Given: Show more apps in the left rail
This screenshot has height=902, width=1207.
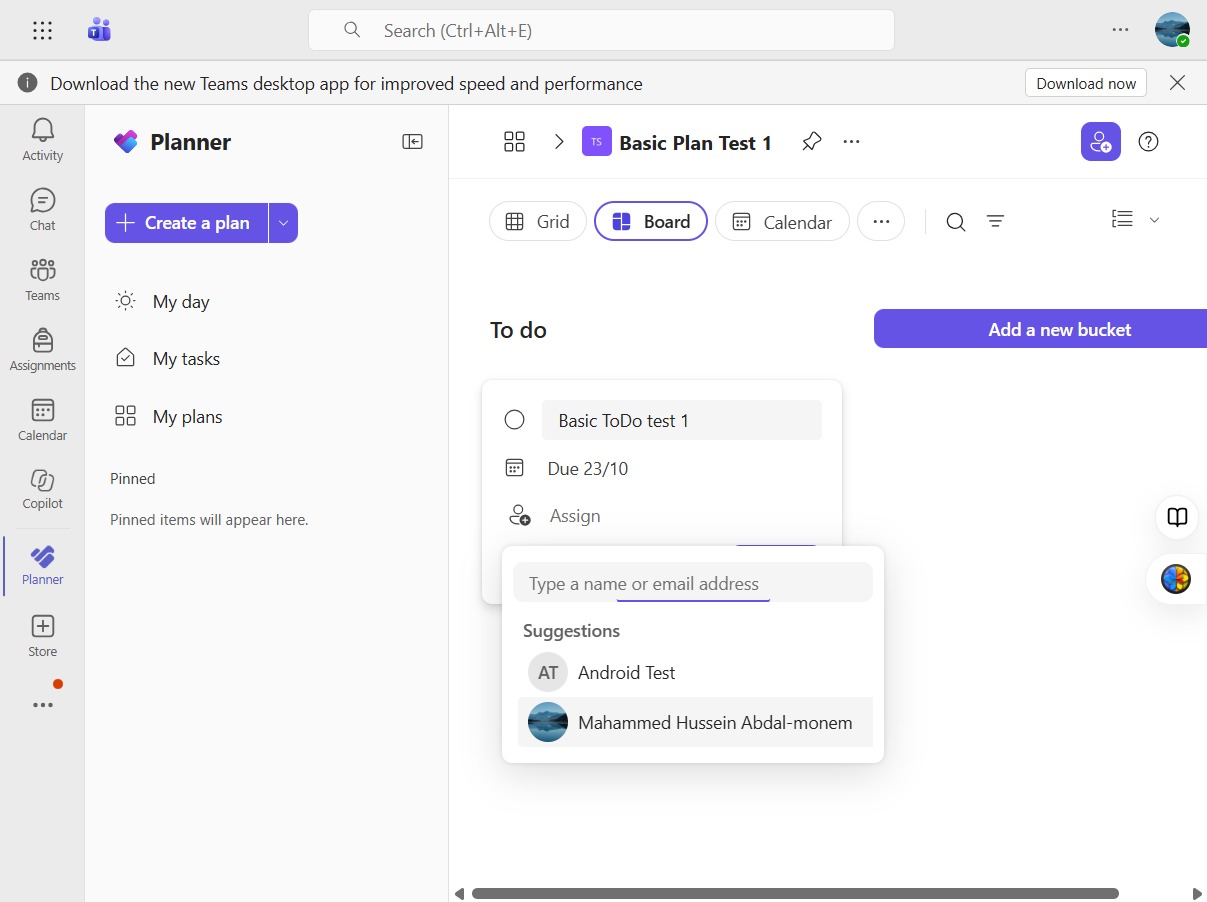Looking at the screenshot, I should 42,705.
